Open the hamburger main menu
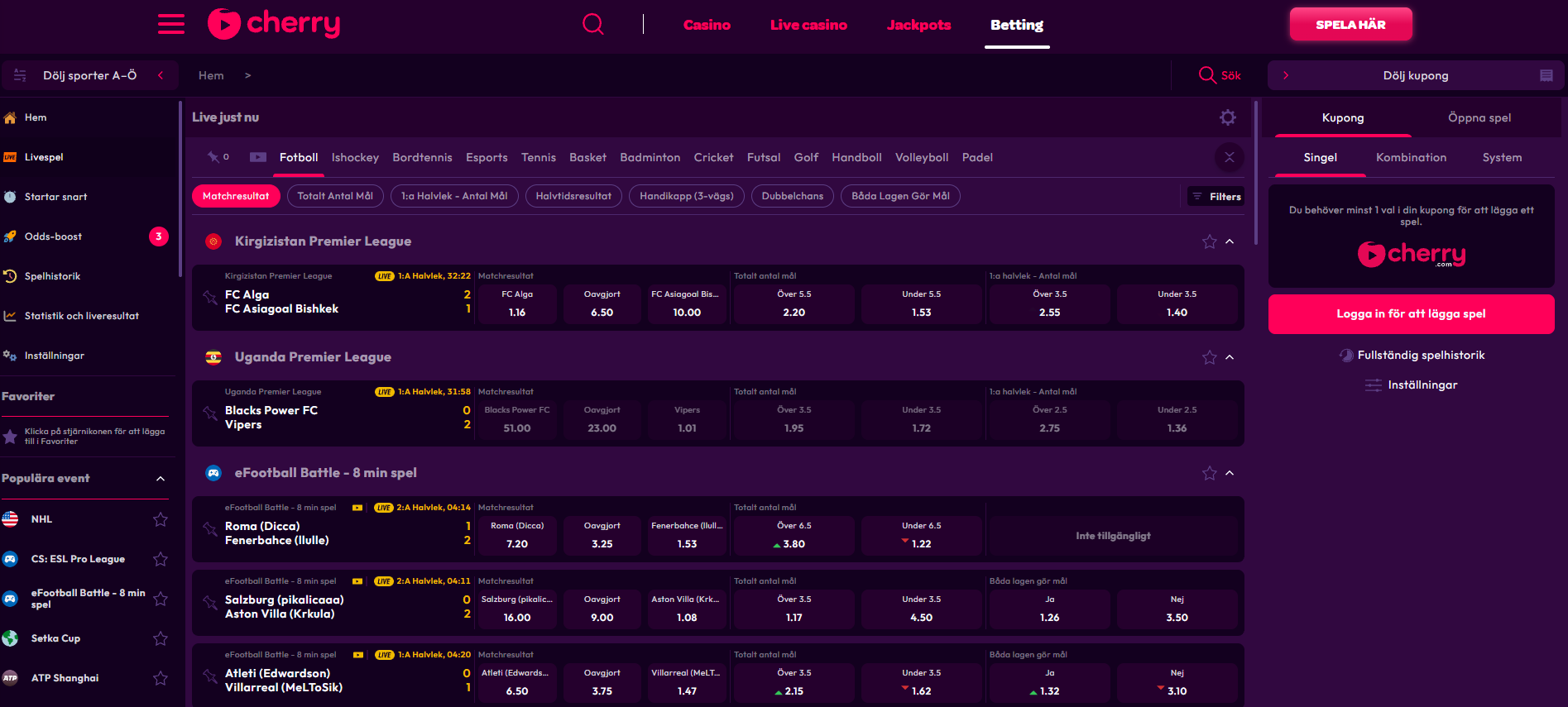1568x707 pixels. [x=171, y=24]
